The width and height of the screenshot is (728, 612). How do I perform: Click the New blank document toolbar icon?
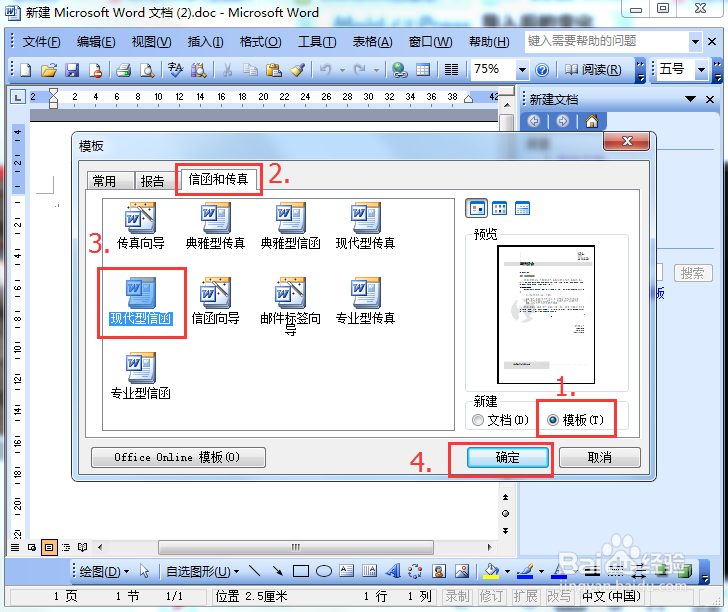pos(26,70)
